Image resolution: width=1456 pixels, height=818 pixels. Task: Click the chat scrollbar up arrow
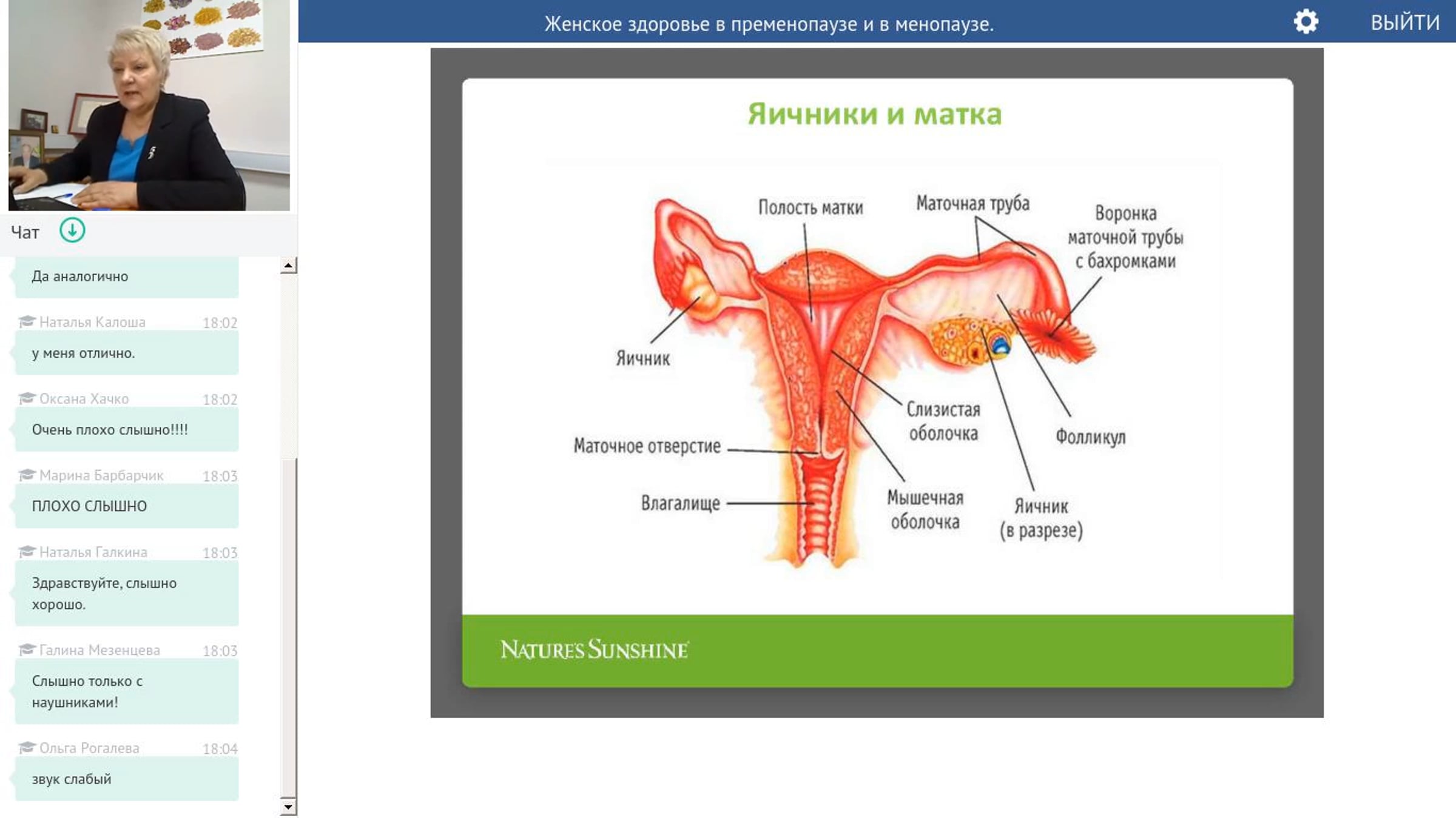click(289, 266)
